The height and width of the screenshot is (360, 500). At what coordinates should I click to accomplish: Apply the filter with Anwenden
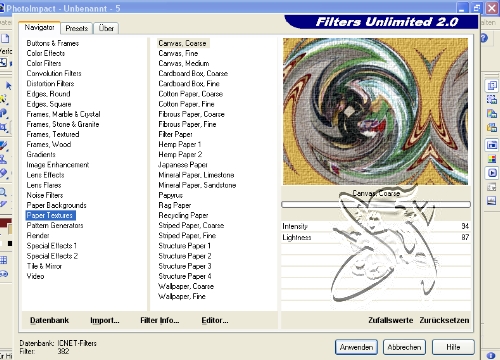356,347
